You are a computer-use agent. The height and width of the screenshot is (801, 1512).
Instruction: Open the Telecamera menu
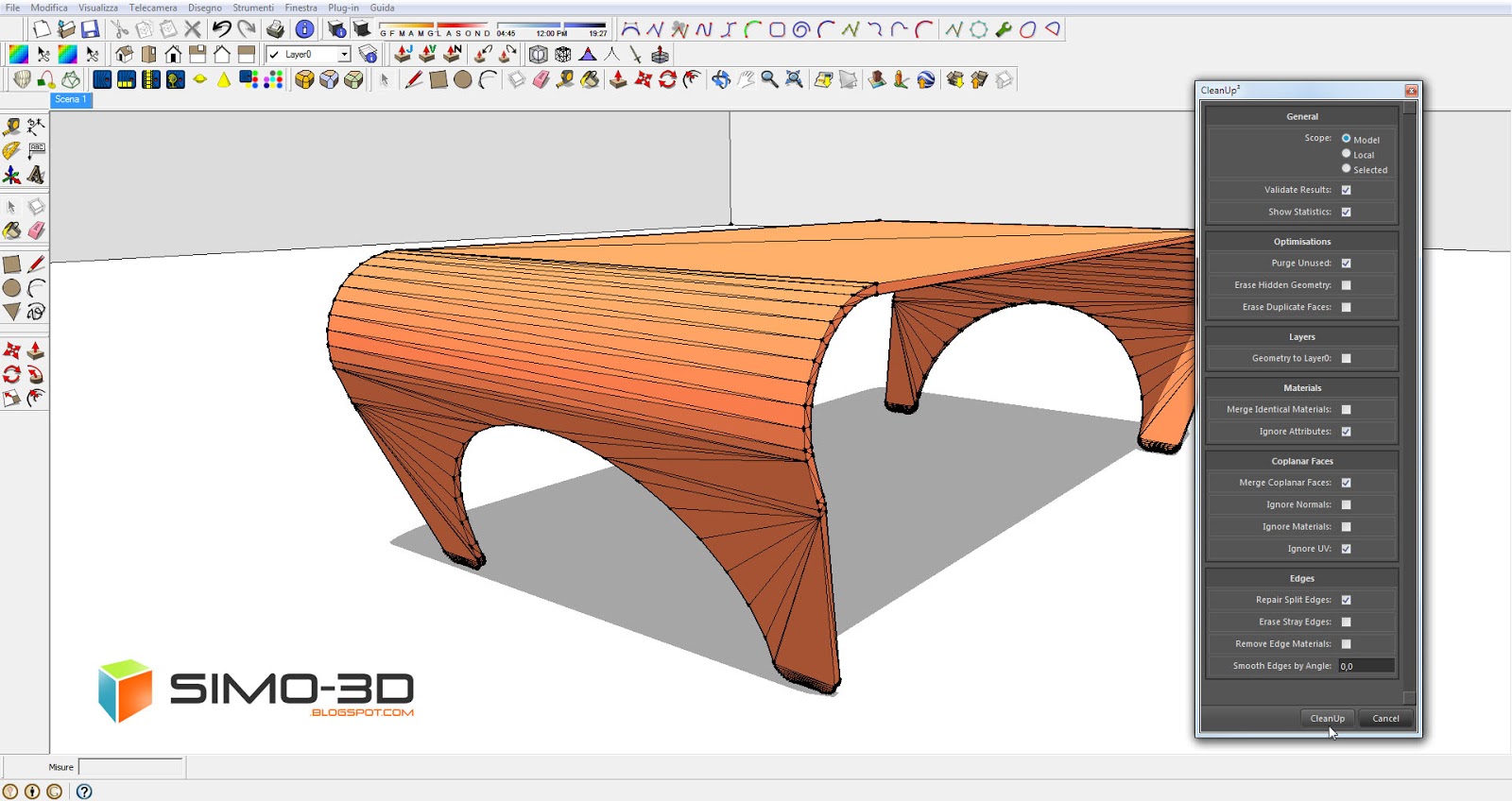pos(153,8)
